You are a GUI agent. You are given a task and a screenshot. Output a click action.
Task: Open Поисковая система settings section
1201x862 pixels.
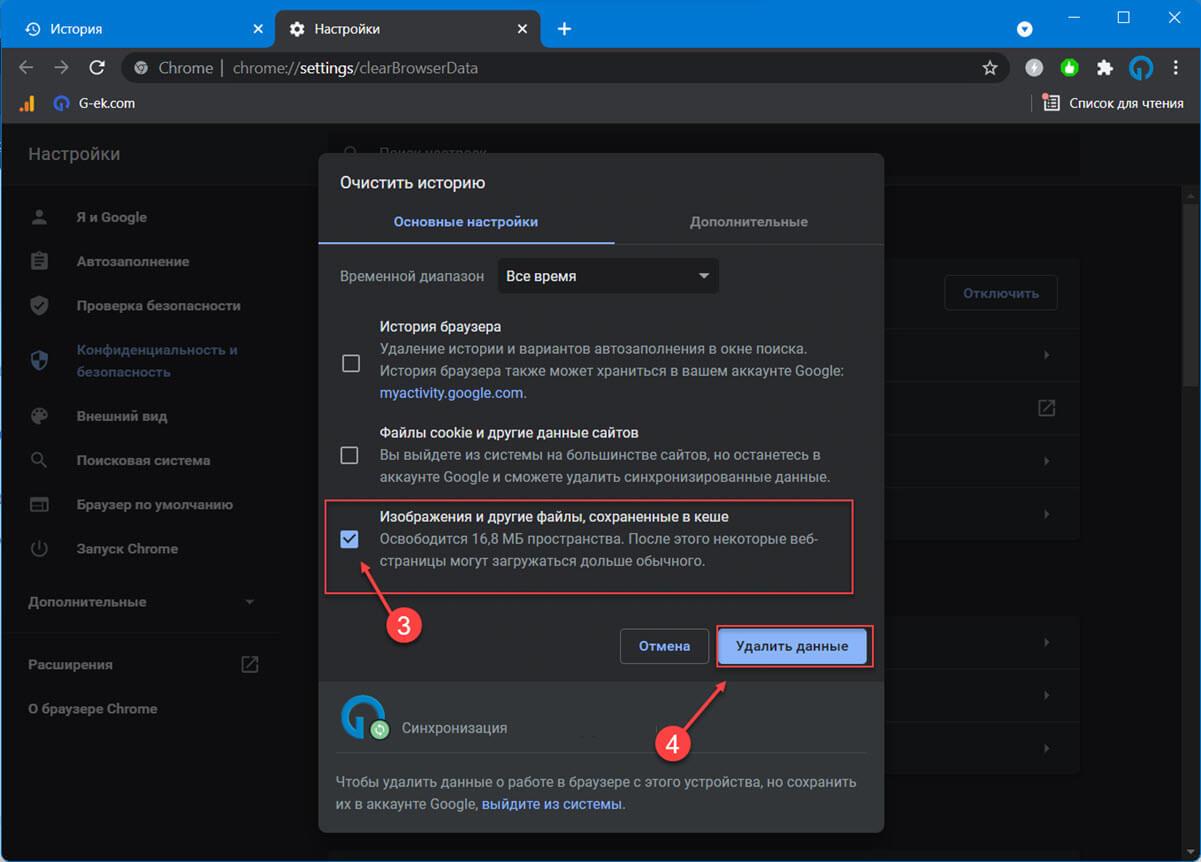[x=143, y=460]
